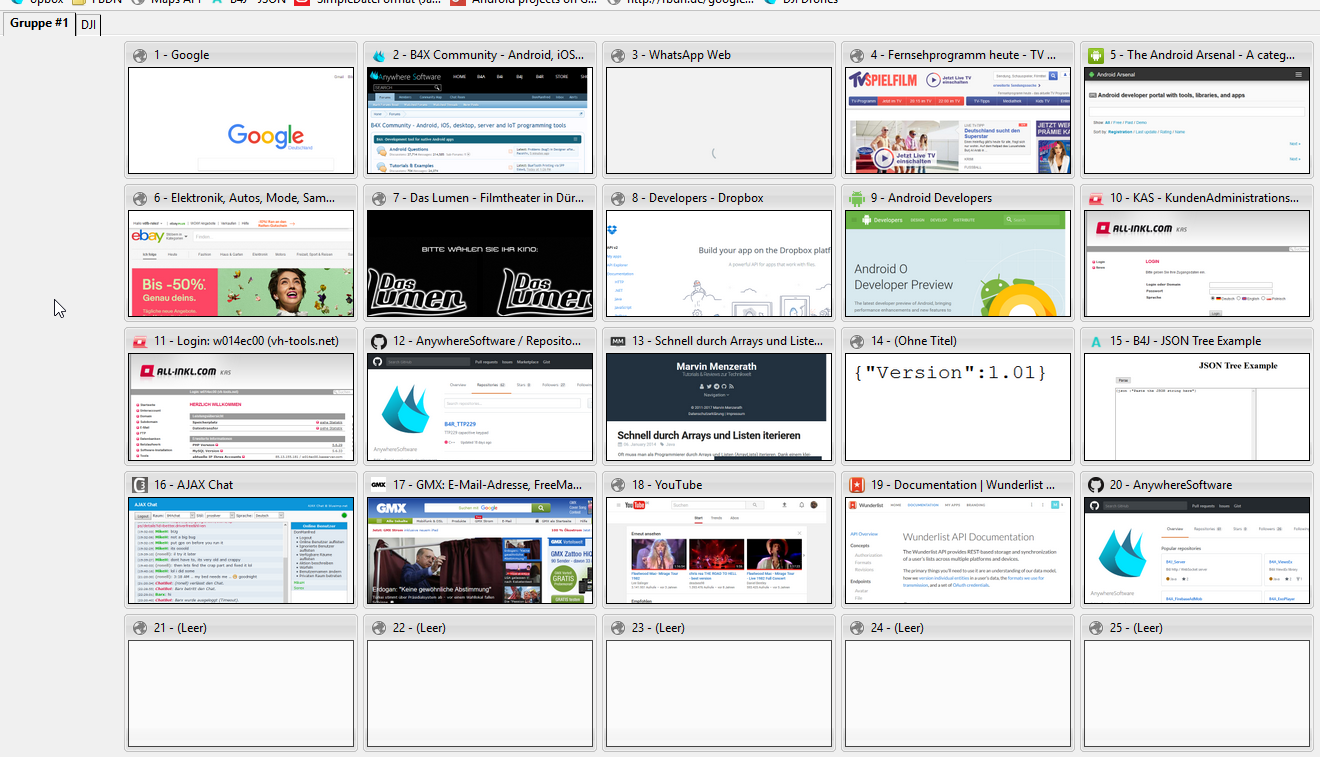Viewport: 1320px width, 757px height.
Task: Click the AJAX Chat favicon on tile 16
Action: coord(140,485)
